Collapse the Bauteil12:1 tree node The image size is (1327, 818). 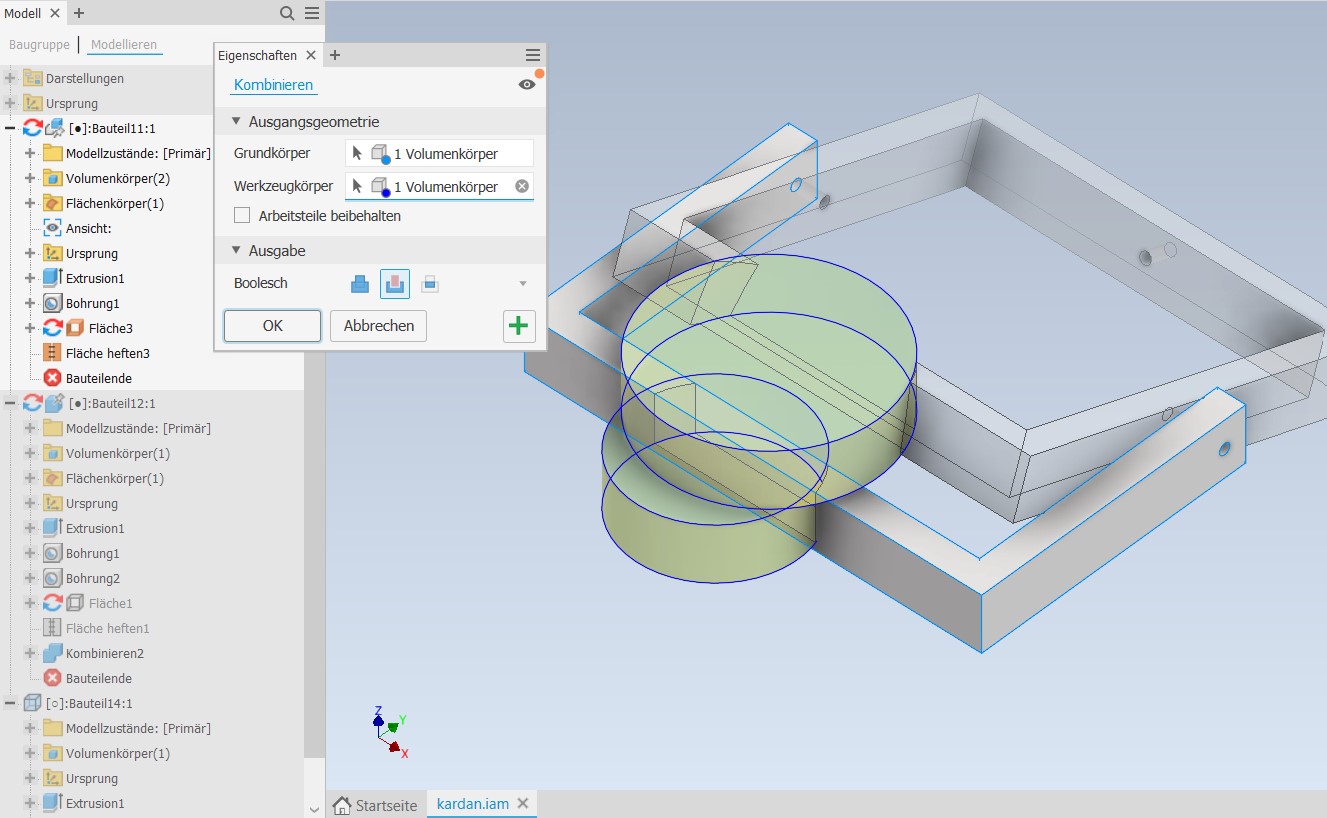pyautogui.click(x=11, y=403)
